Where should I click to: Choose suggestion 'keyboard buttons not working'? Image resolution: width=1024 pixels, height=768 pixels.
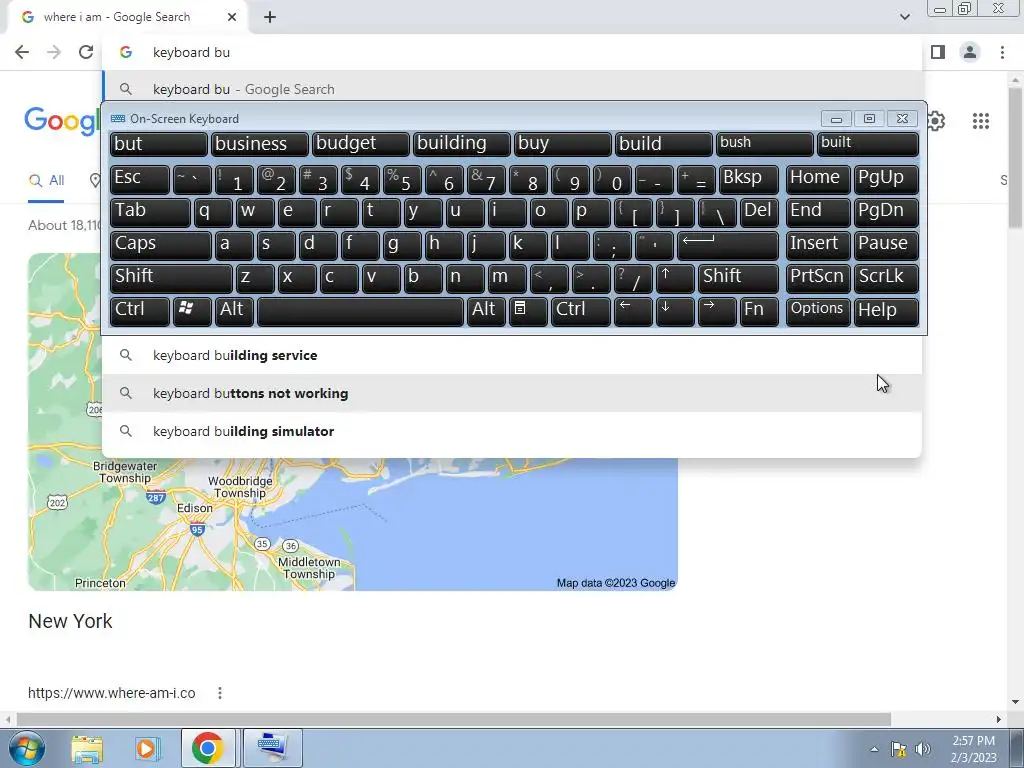point(512,393)
